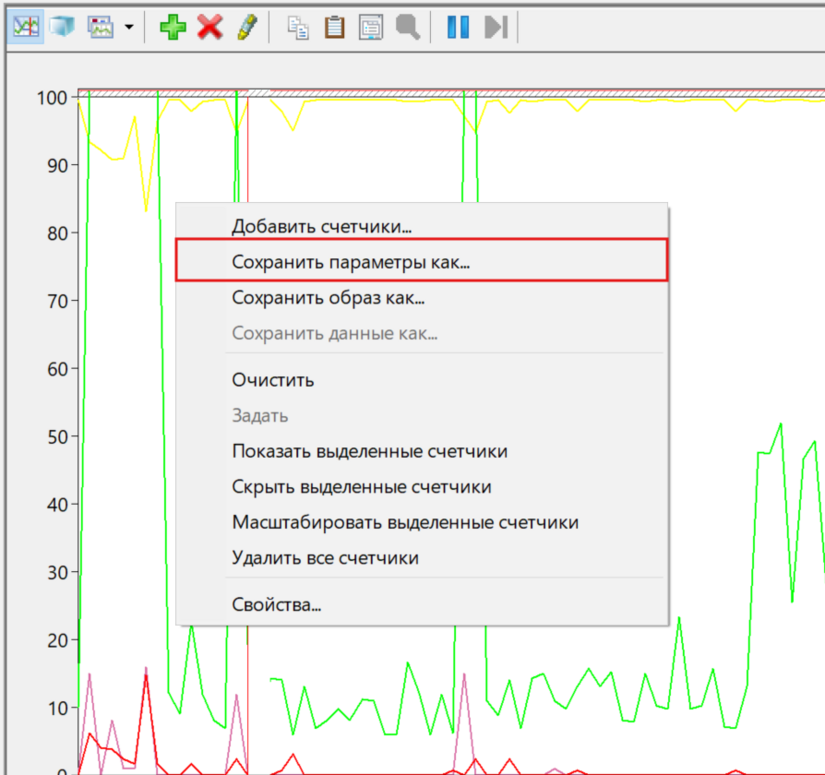Screen dimensions: 825x775
Task: Click the Copy properties icon
Action: (298, 27)
